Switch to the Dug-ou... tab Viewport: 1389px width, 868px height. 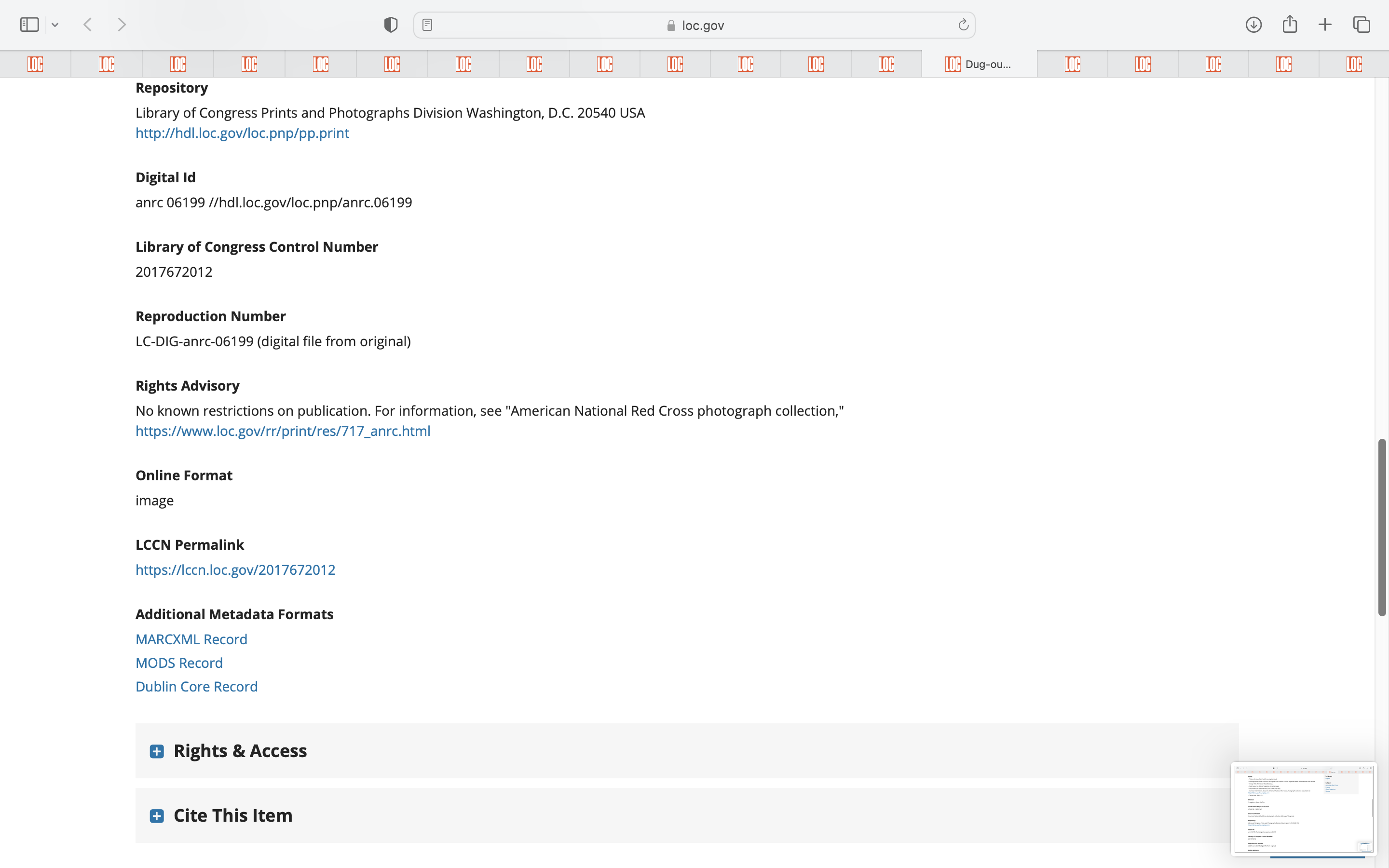click(x=979, y=64)
